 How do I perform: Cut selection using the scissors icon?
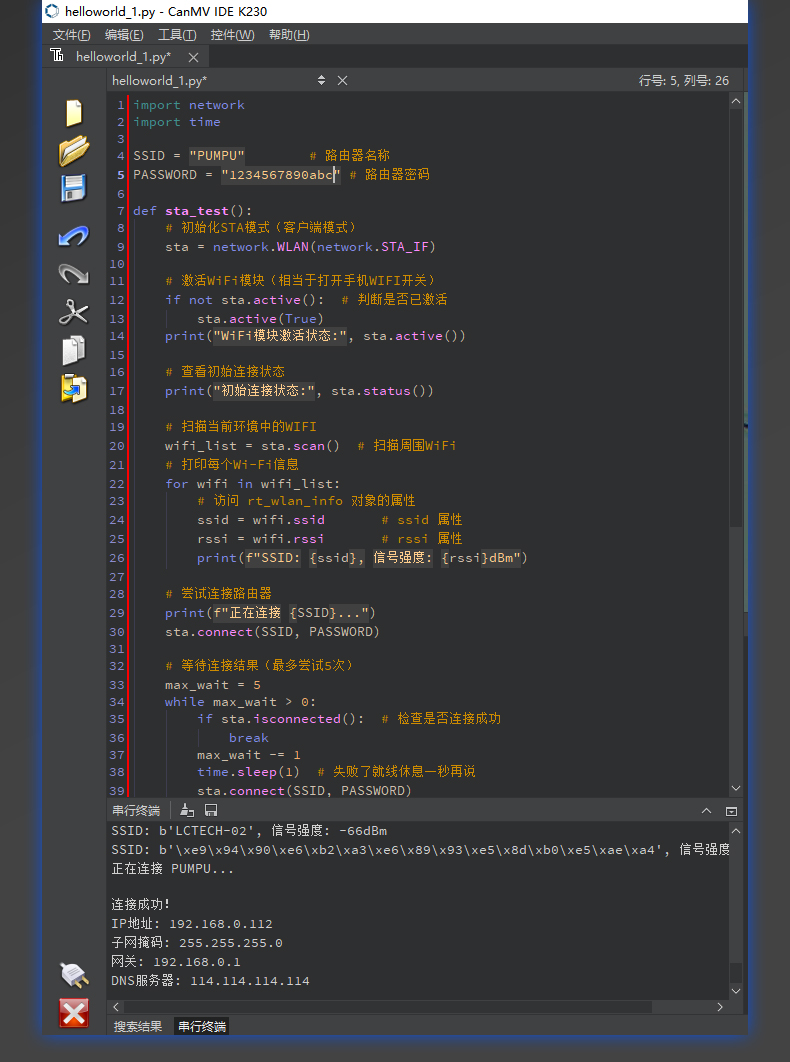tap(74, 312)
